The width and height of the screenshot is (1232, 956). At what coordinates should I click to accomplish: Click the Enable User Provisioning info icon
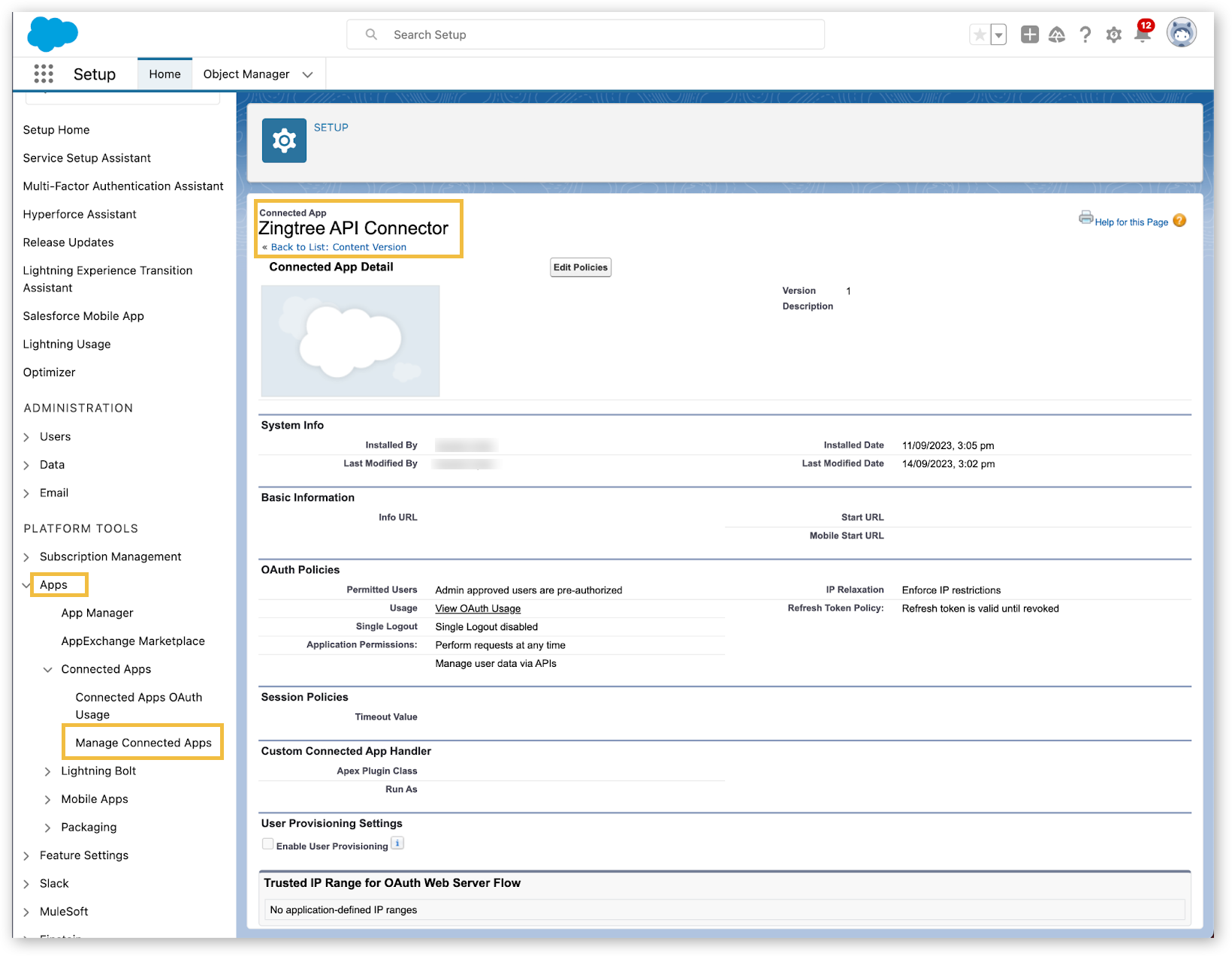point(397,843)
